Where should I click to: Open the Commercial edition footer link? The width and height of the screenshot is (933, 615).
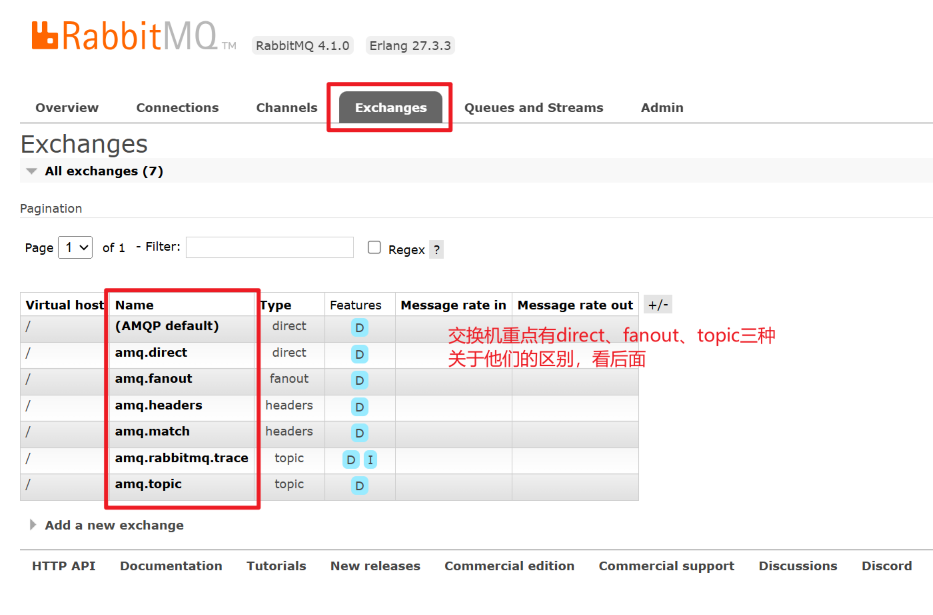click(509, 566)
